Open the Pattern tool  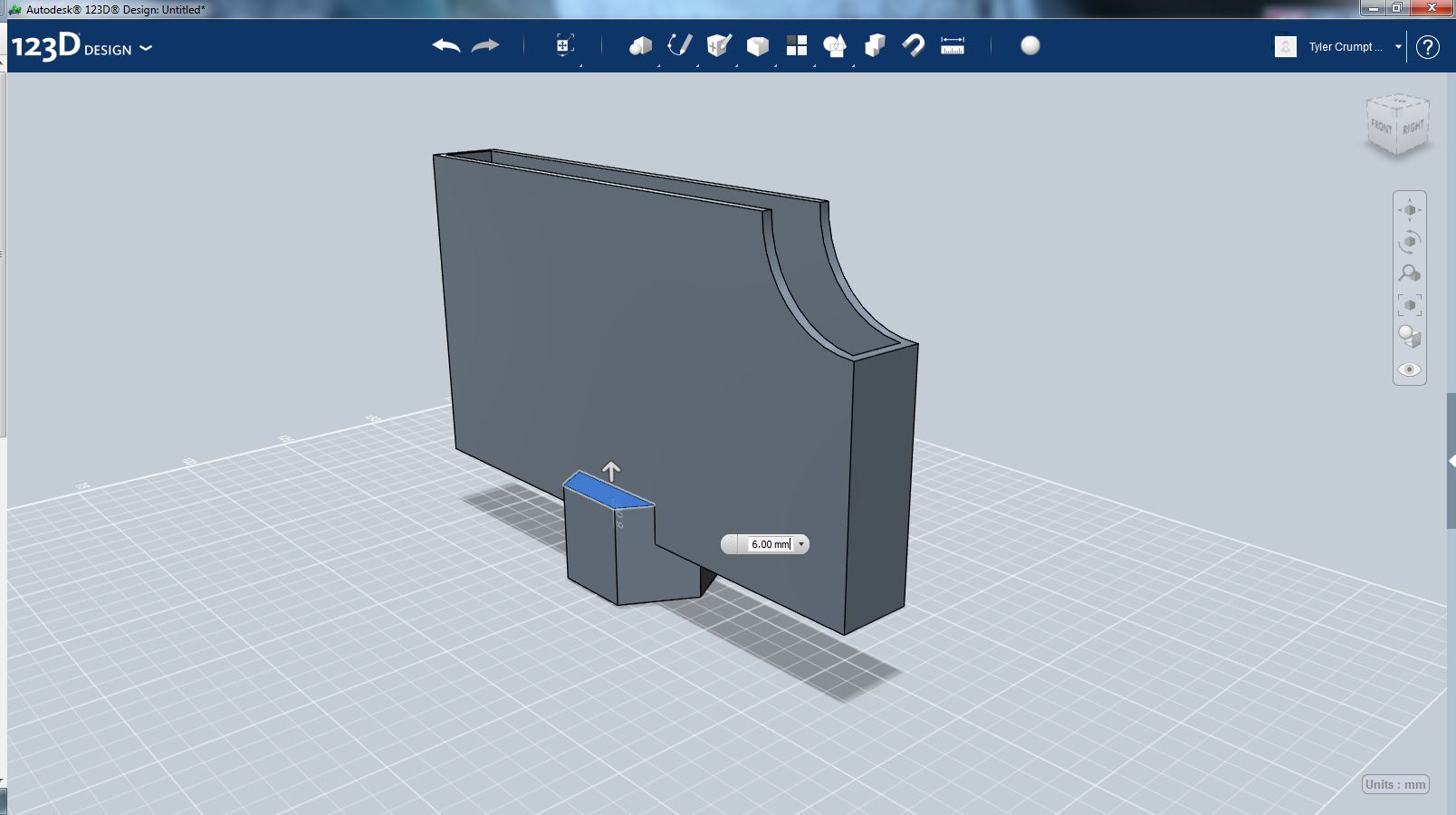[x=797, y=45]
